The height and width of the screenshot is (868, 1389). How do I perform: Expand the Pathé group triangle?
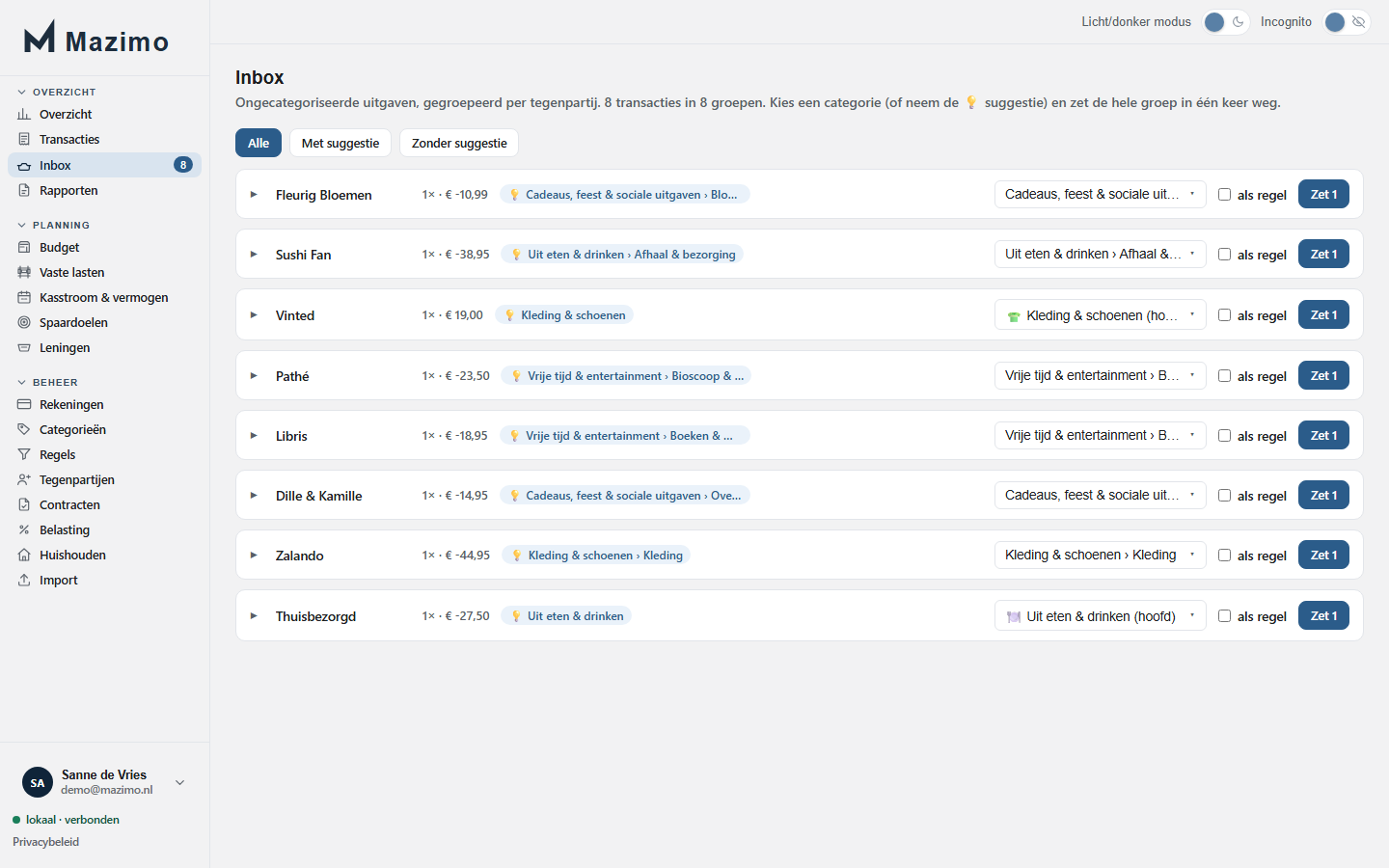coord(254,375)
